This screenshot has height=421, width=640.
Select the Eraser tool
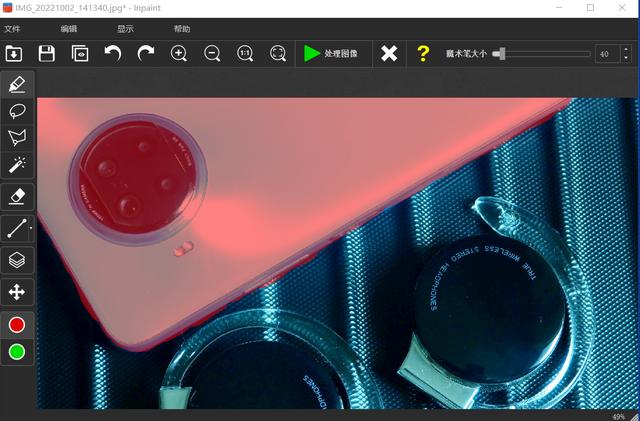(17, 197)
